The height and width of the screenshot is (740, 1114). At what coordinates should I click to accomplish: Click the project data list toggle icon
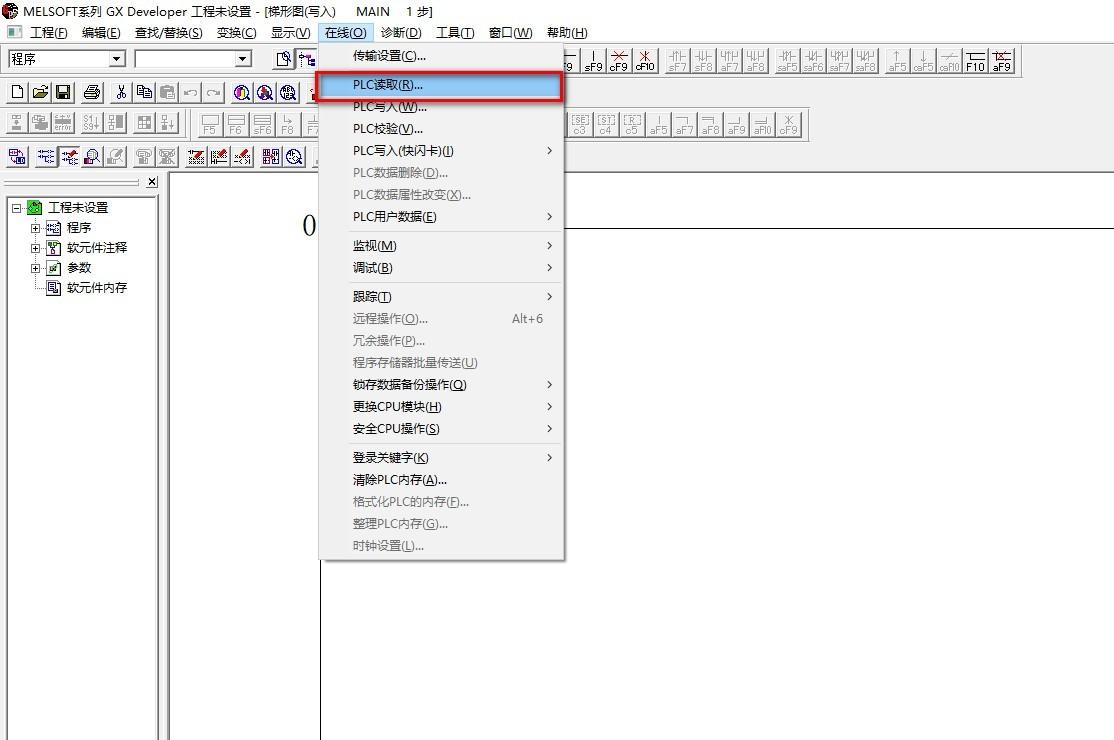307,59
